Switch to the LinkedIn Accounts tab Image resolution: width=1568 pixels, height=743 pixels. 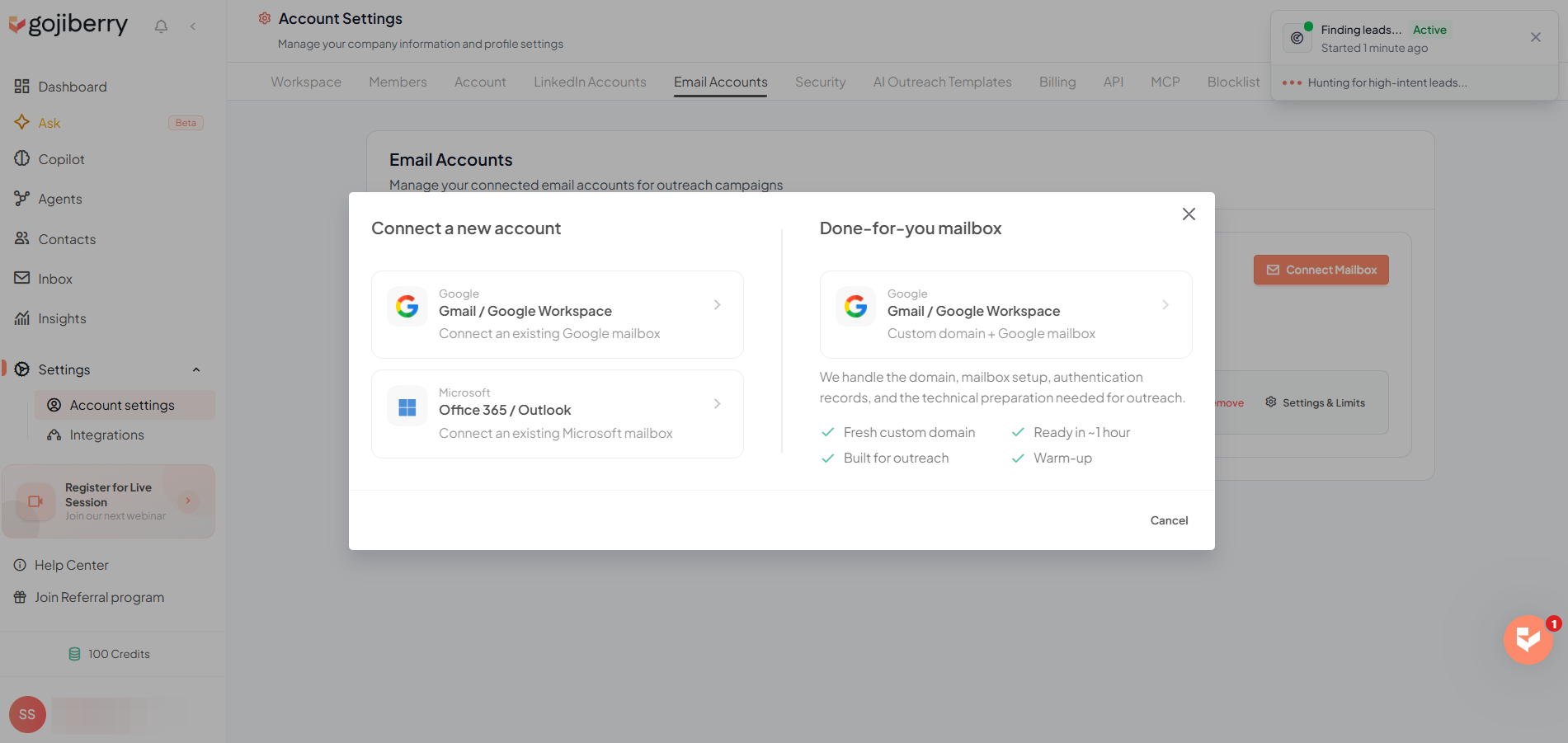pos(590,82)
